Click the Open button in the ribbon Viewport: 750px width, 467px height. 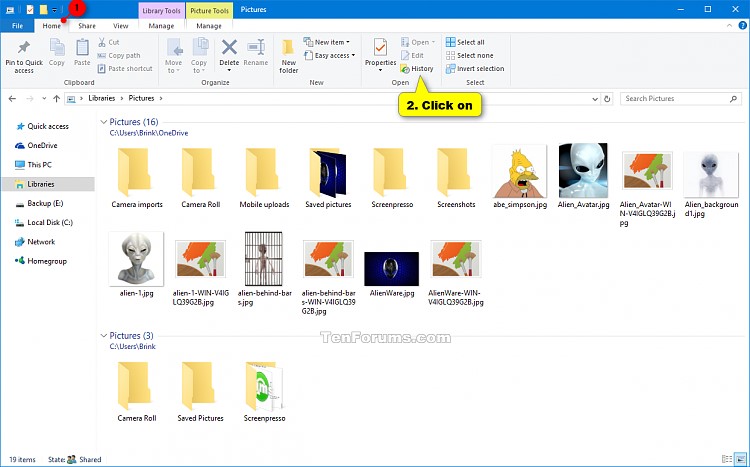point(418,42)
